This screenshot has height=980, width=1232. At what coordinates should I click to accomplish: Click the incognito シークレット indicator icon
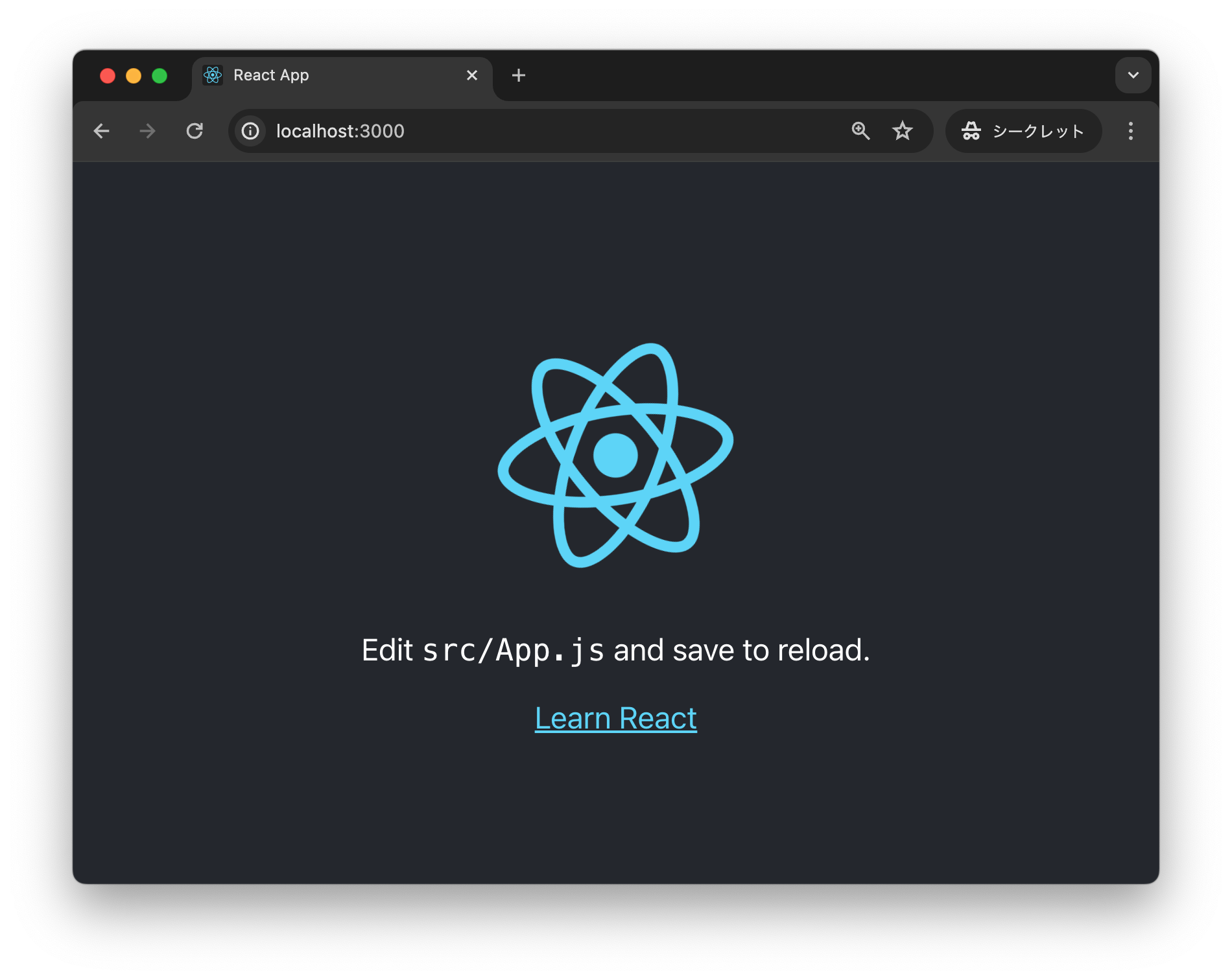[971, 131]
